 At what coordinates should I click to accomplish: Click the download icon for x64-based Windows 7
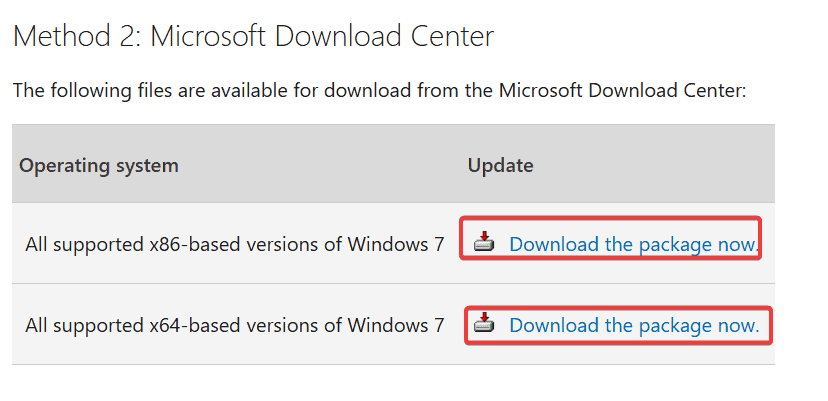pos(484,323)
